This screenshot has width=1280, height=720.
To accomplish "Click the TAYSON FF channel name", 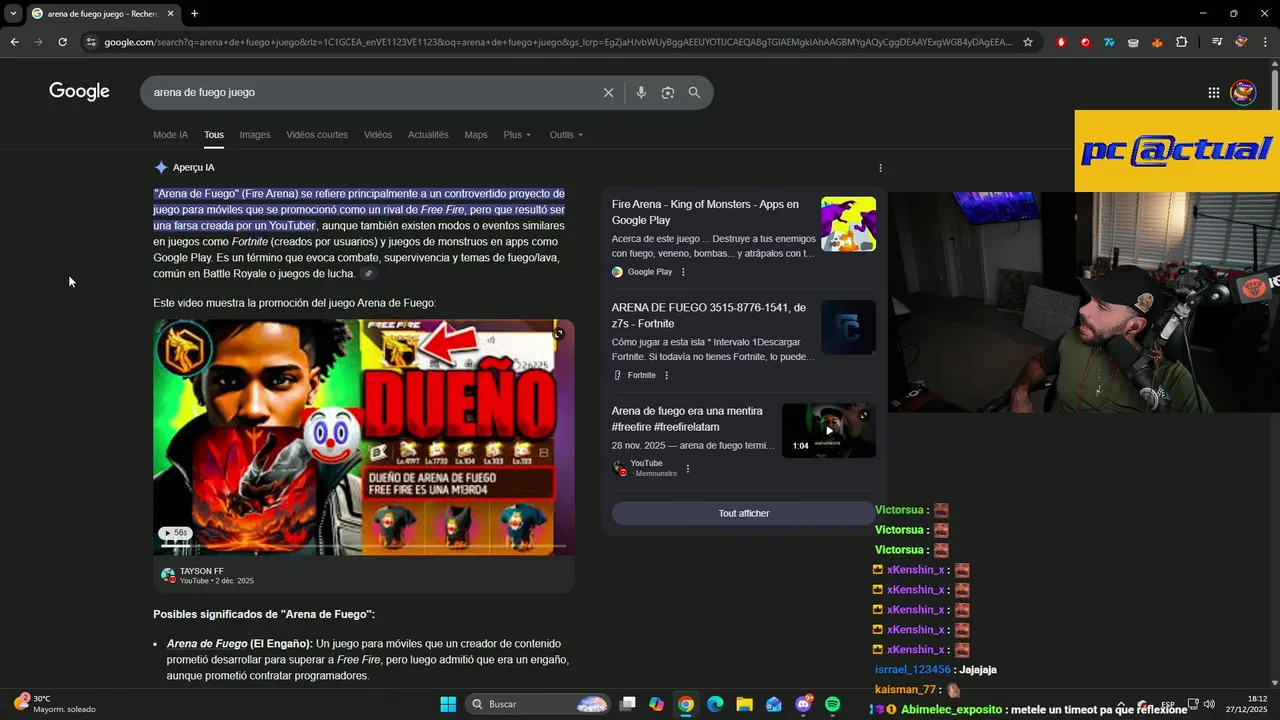I will [202, 571].
